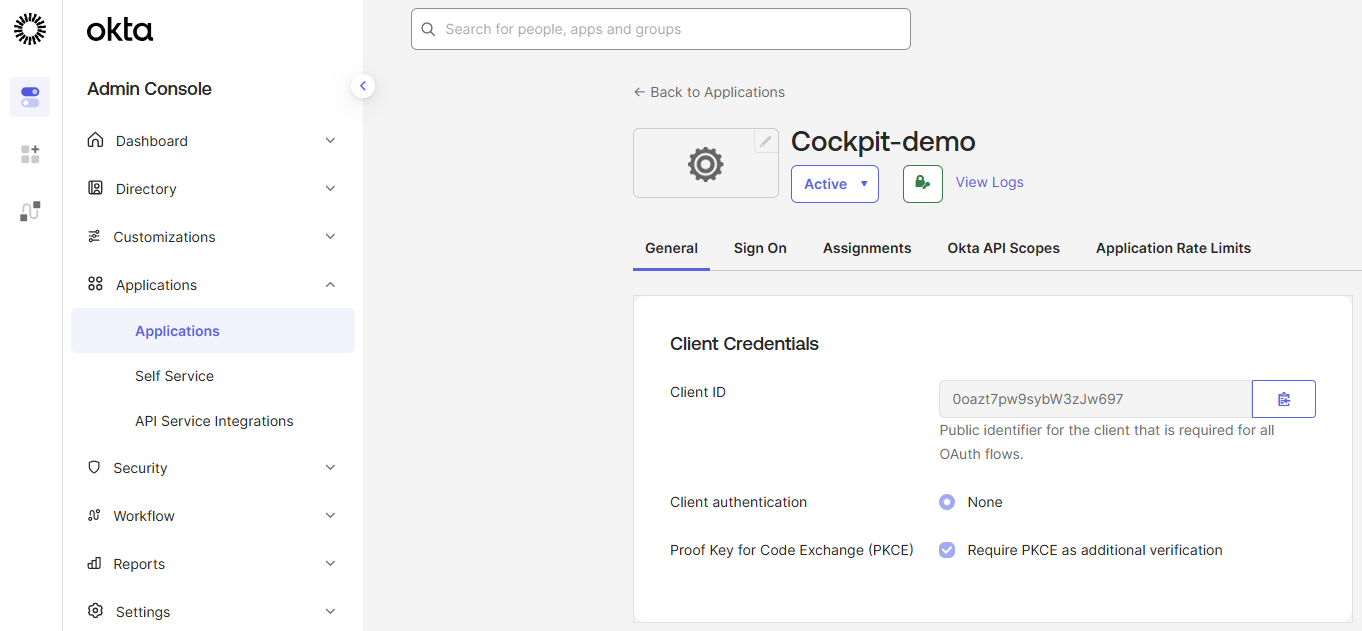Open the Admin Console toggle icon in rail
Viewport: 1362px width, 631px height.
30,97
